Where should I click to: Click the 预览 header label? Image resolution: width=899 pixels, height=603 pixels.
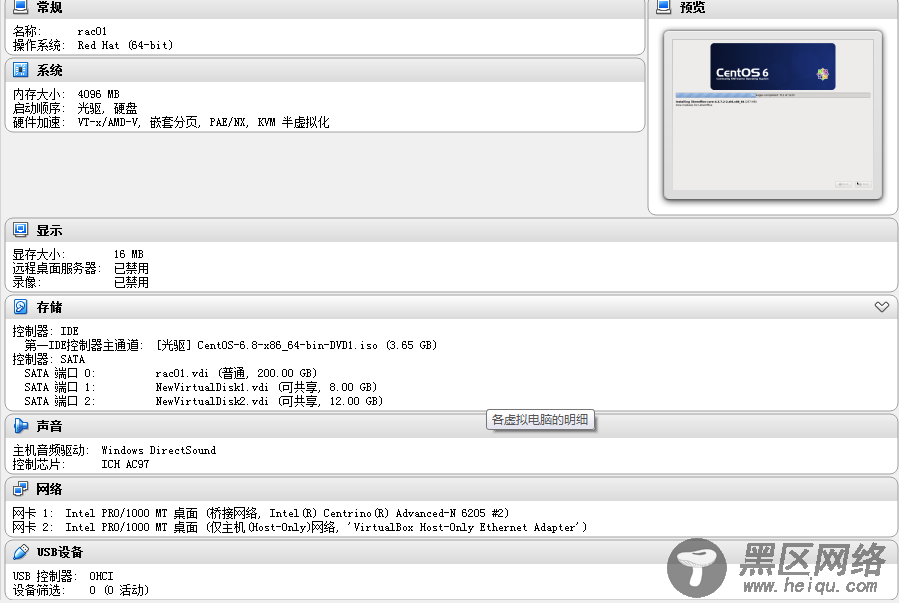point(693,7)
